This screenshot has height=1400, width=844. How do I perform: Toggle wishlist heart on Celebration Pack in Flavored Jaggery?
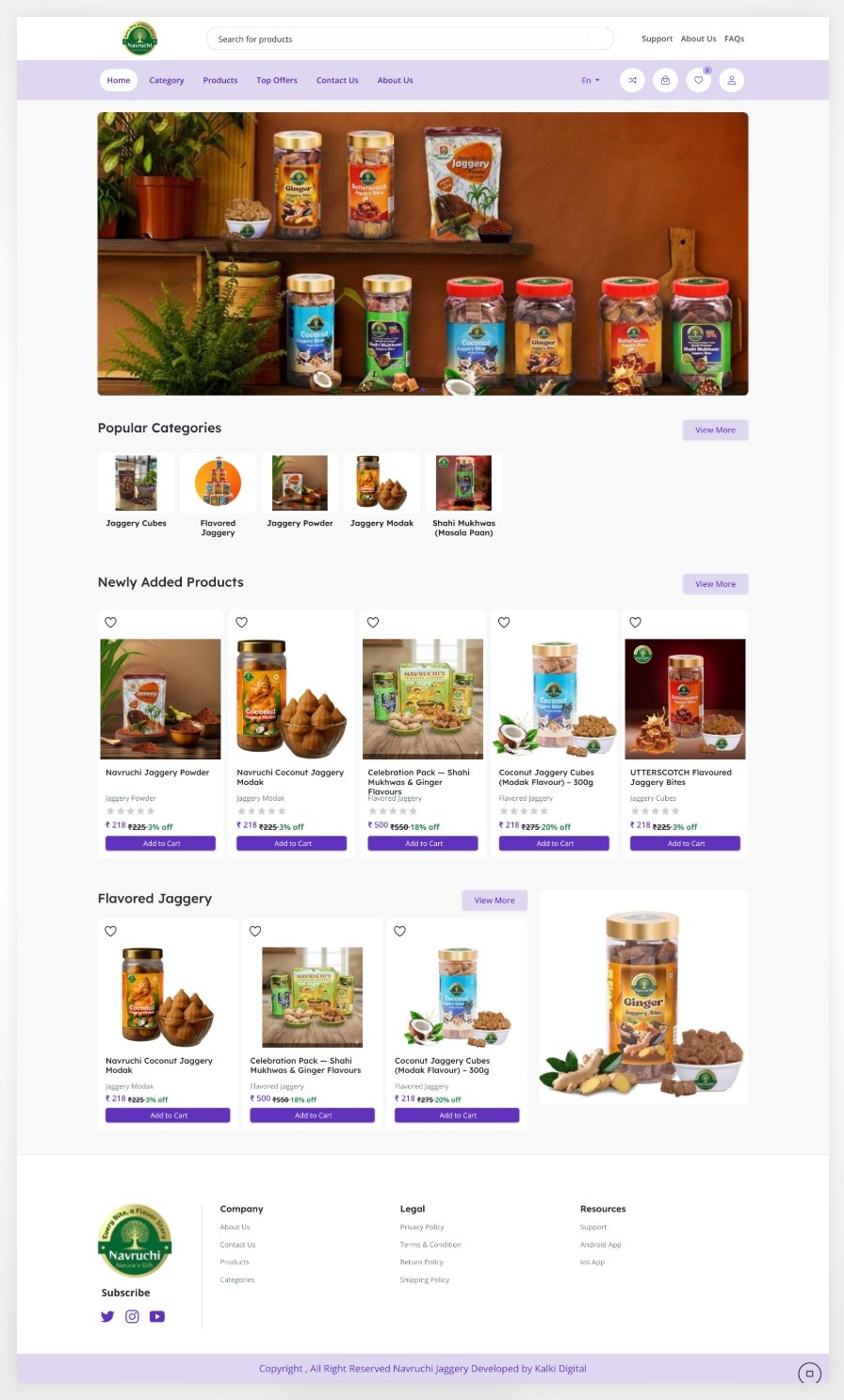pos(255,931)
